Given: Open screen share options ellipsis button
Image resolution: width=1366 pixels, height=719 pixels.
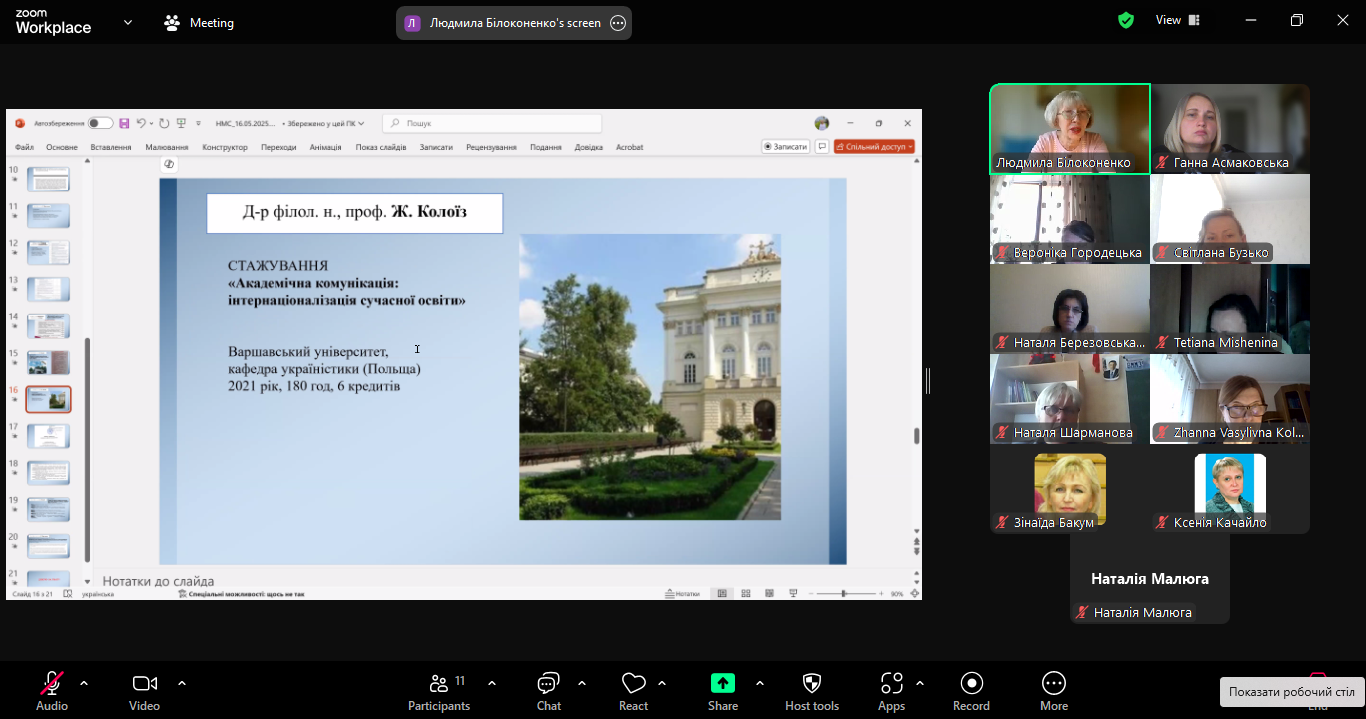Looking at the screenshot, I should pyautogui.click(x=618, y=23).
